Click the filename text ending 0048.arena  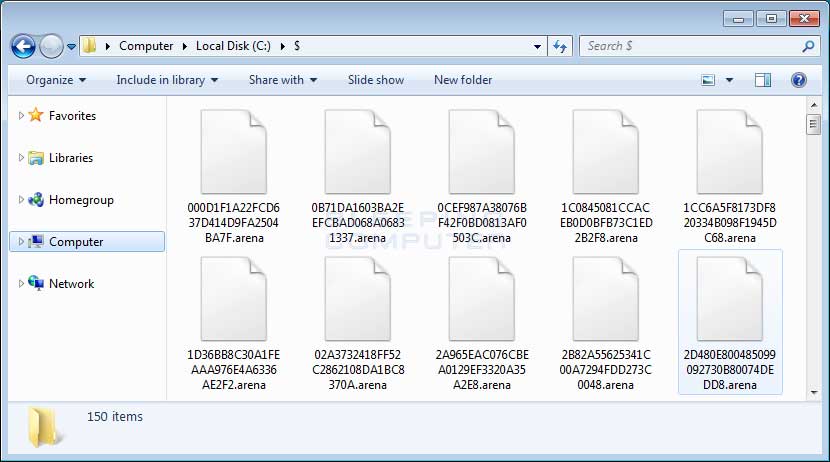click(606, 370)
